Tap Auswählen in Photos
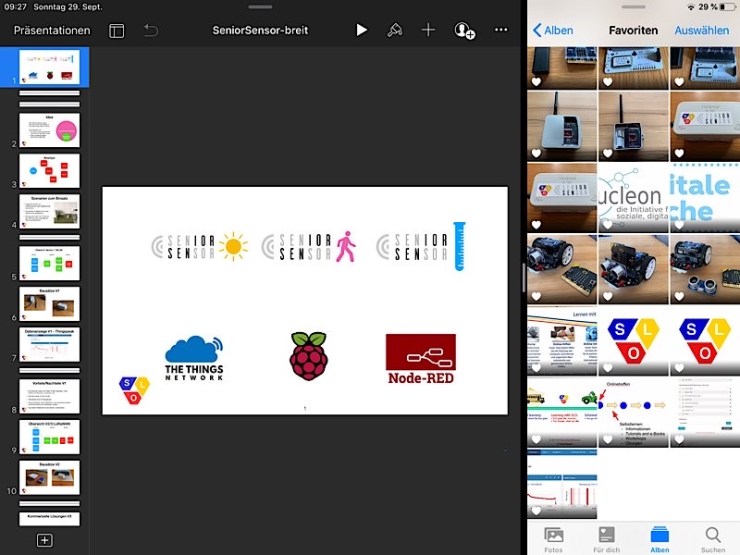This screenshot has width=740, height=555. (702, 30)
